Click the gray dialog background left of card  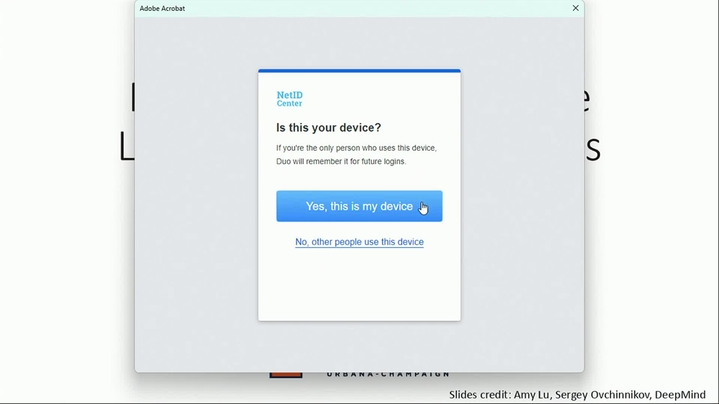click(195, 200)
